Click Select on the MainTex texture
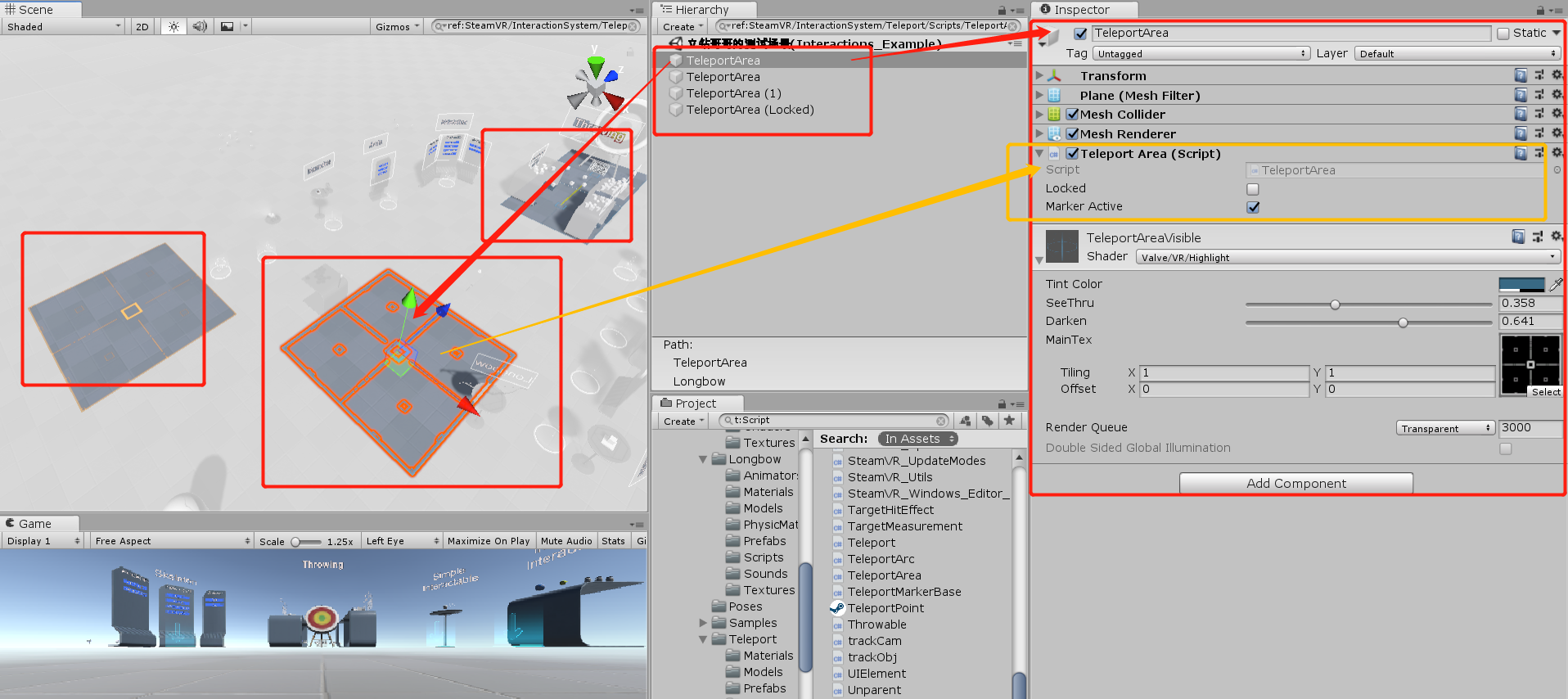This screenshot has width=1568, height=699. (1546, 392)
